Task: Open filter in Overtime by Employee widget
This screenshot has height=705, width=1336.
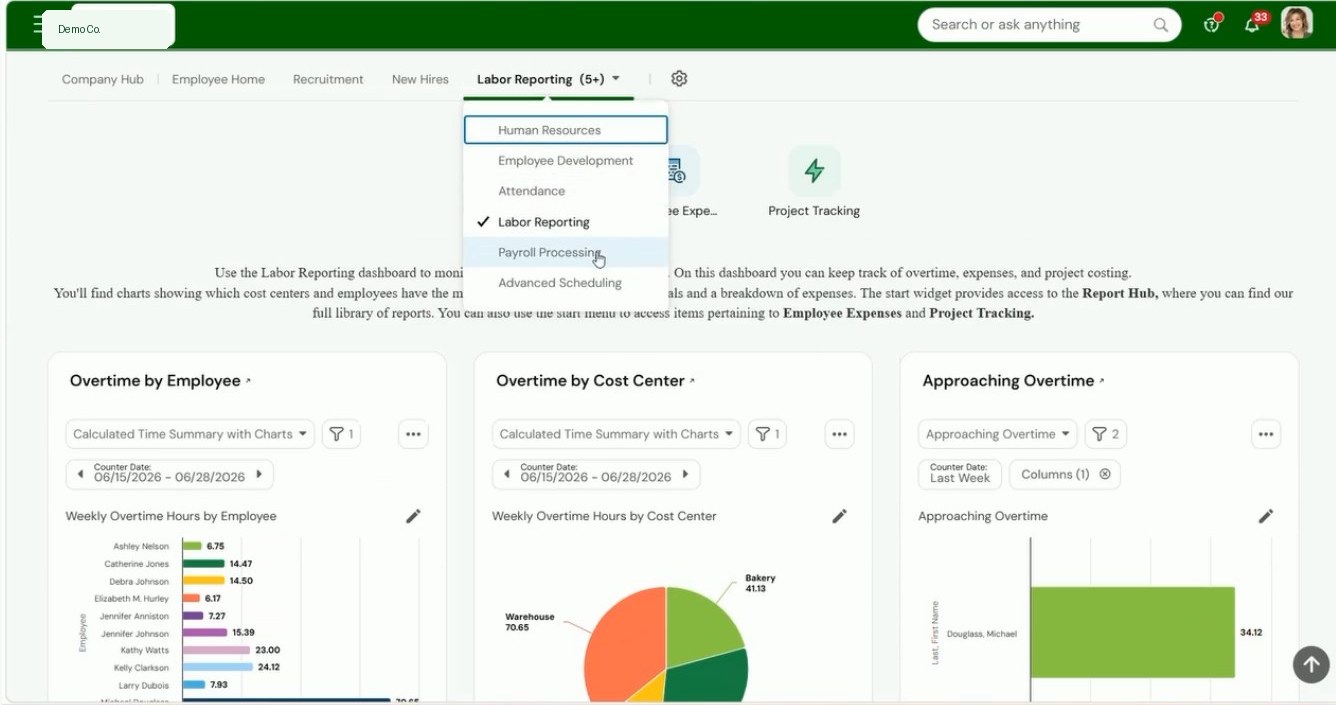Action: click(341, 434)
